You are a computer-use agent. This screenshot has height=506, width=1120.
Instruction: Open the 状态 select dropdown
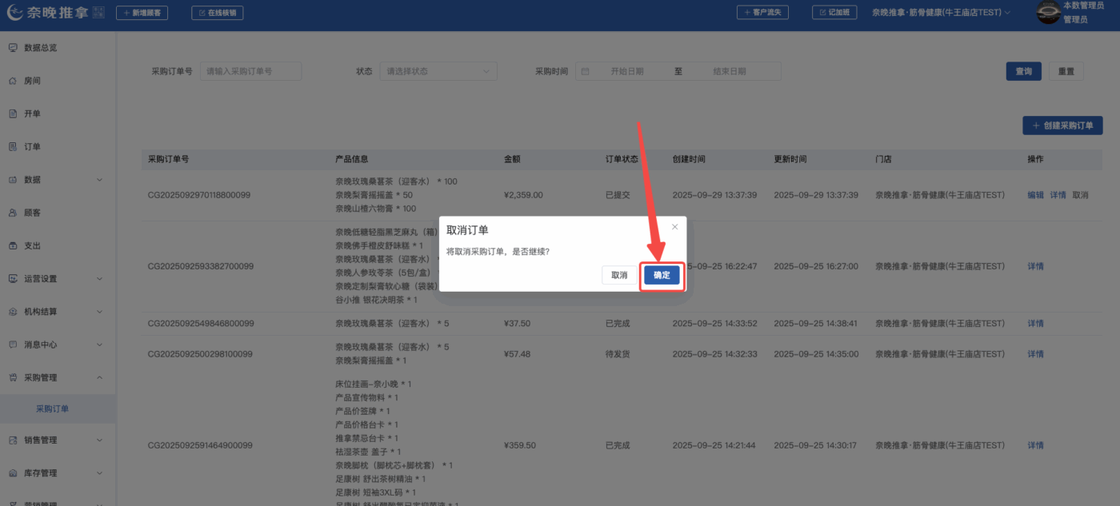[438, 71]
